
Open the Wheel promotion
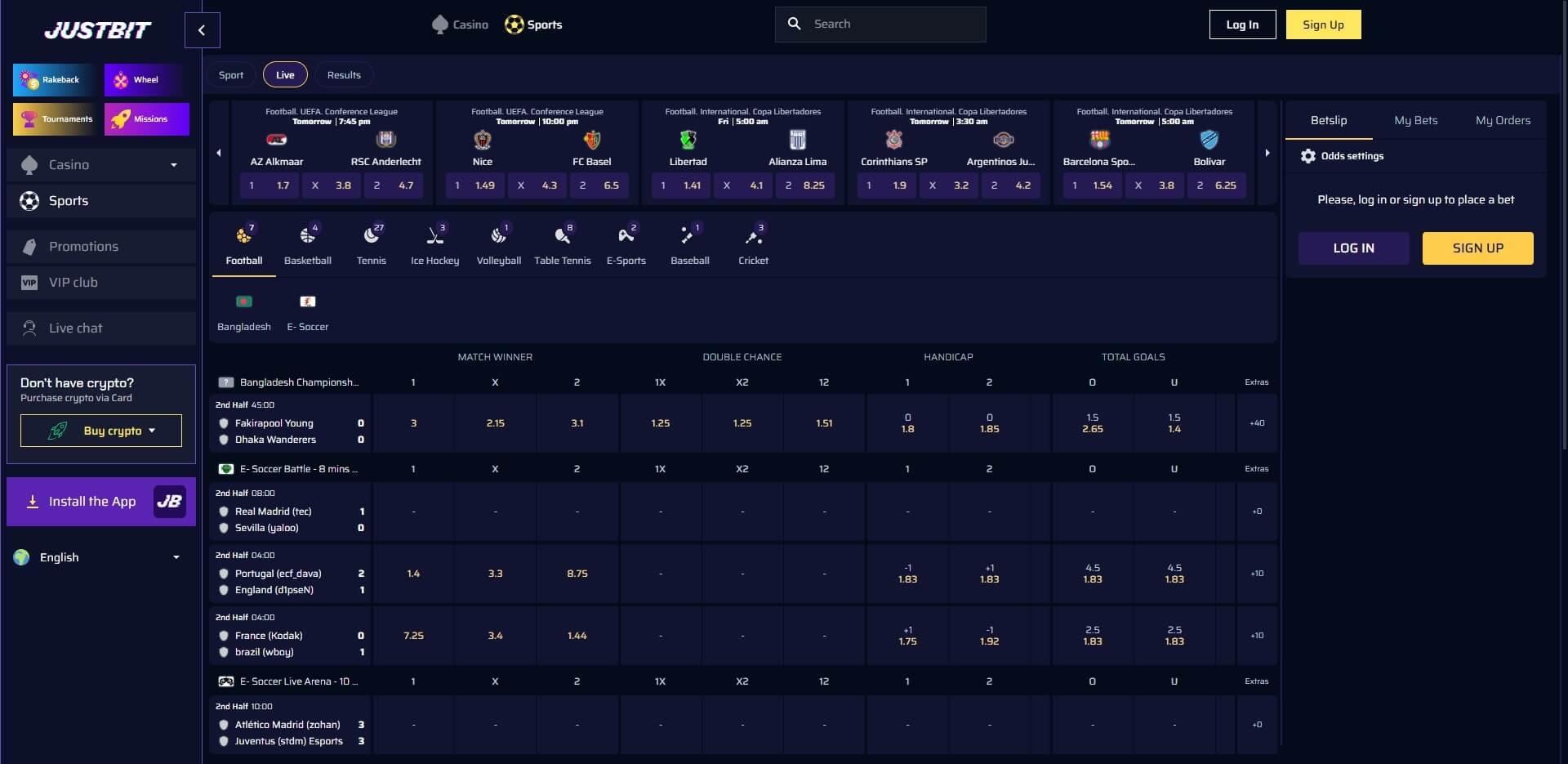coord(145,79)
